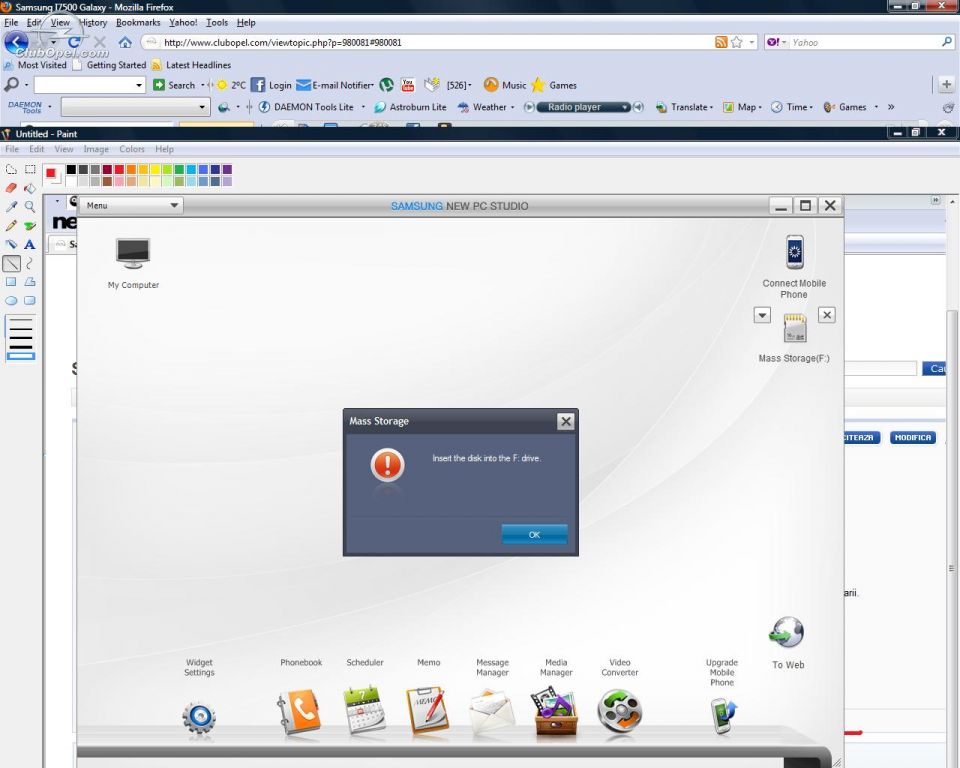Open the Firefox Tools menu
This screenshot has height=768, width=960.
click(217, 23)
